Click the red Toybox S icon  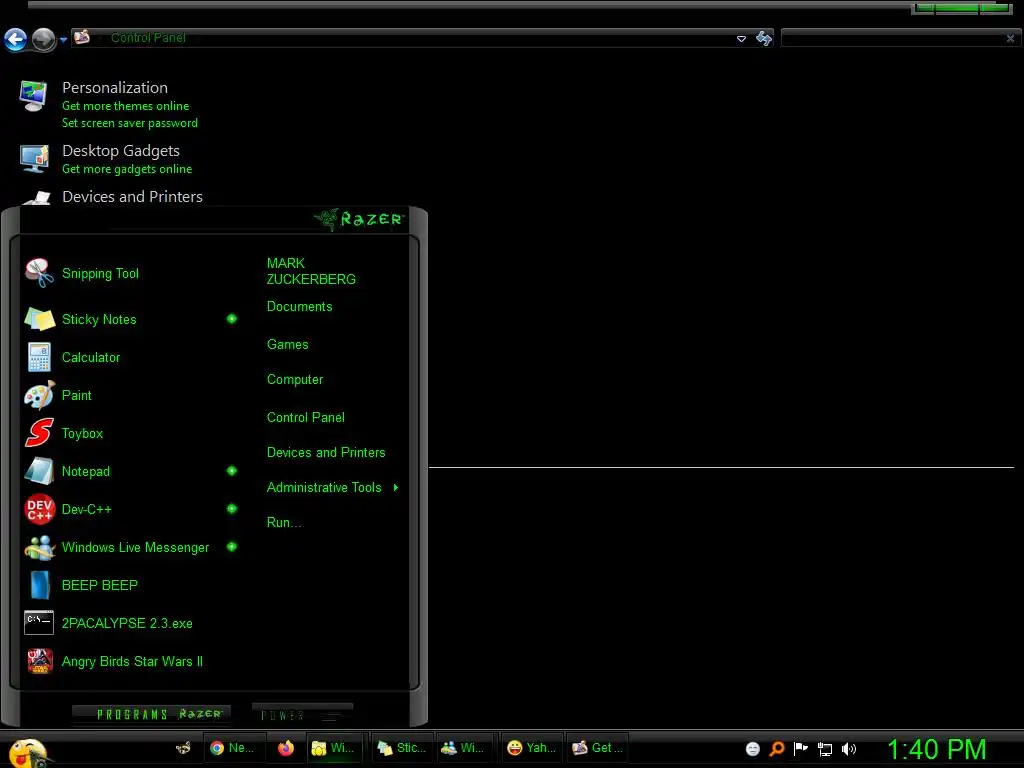coord(39,433)
